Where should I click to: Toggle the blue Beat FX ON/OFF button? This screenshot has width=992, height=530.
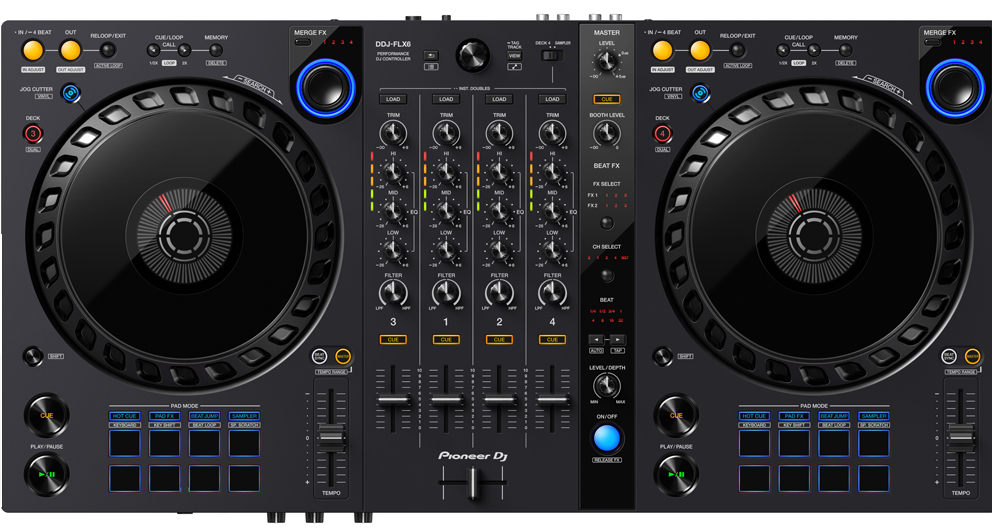tap(607, 438)
